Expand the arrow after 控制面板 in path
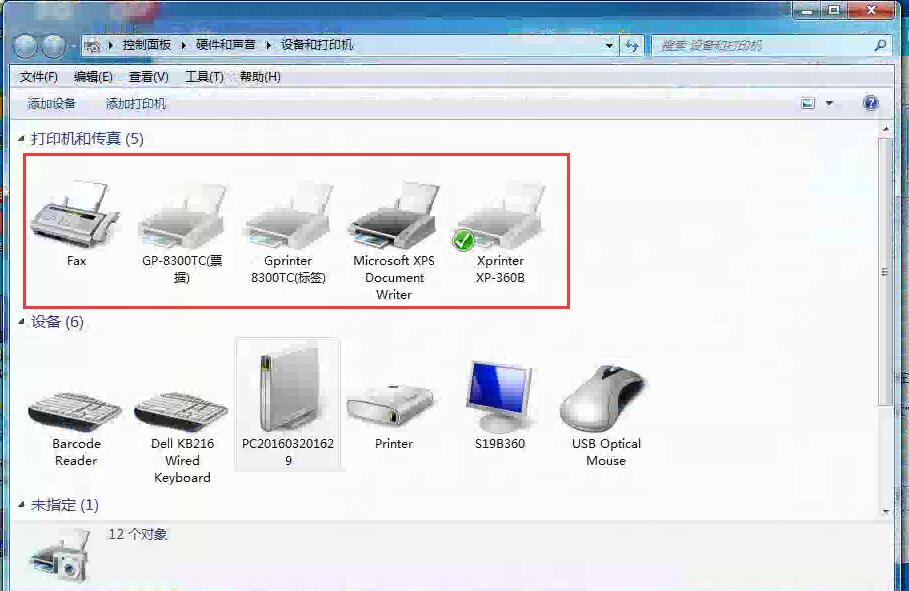The width and height of the screenshot is (909, 591). point(183,45)
